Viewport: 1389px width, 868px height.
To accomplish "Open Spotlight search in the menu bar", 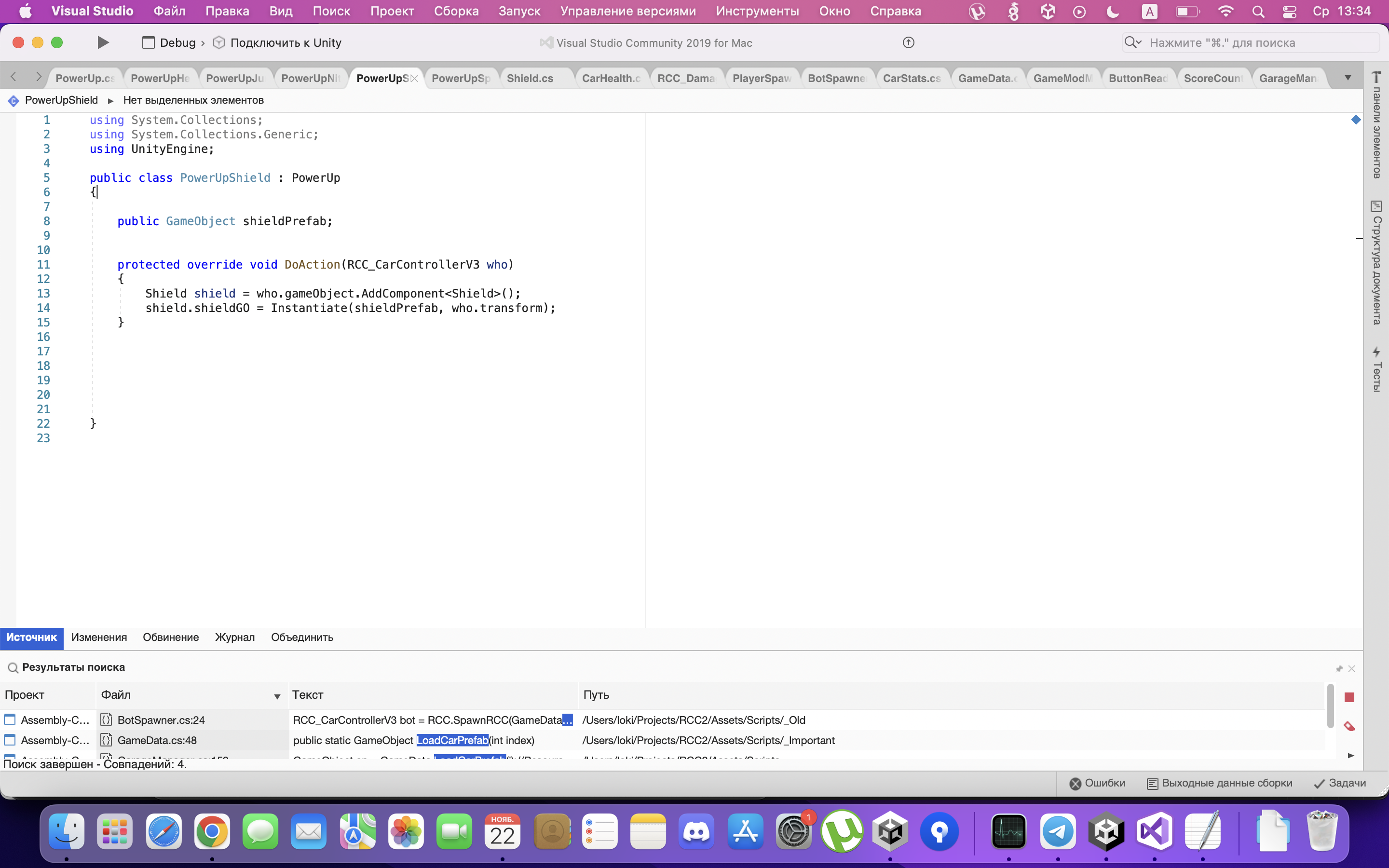I will (1257, 12).
